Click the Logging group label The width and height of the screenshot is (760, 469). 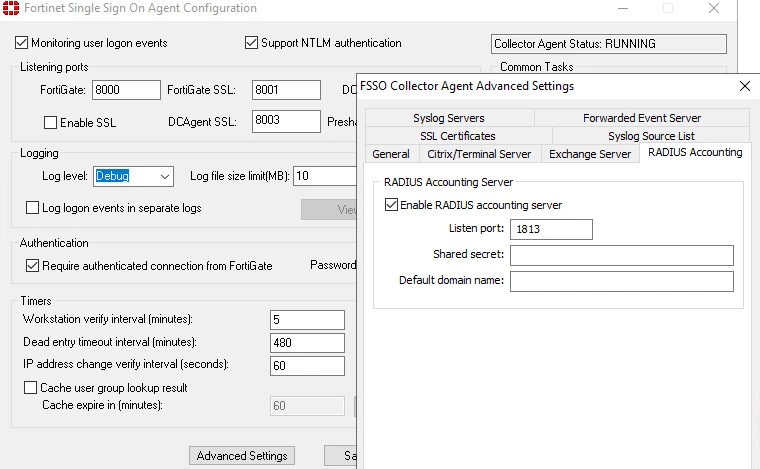click(39, 153)
